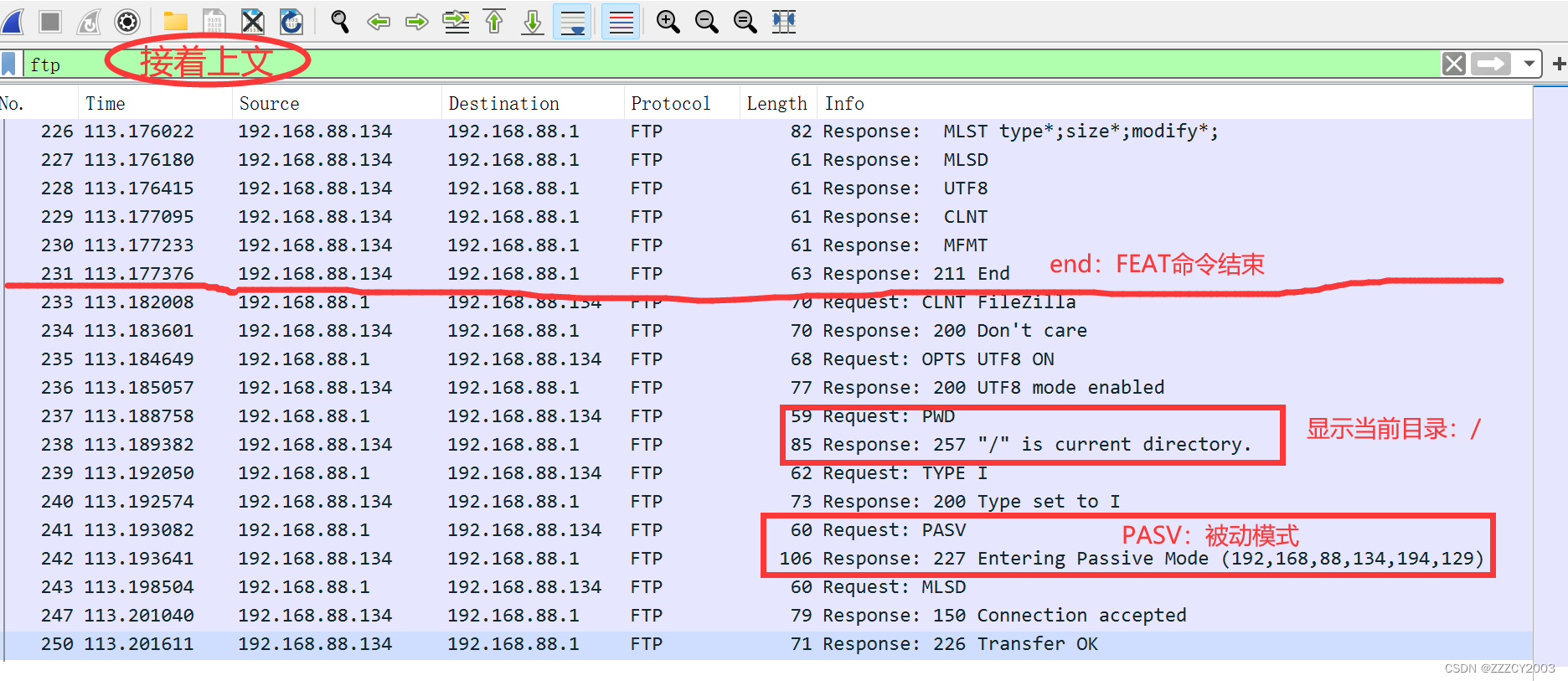Screen dimensions: 1568x681
Task: Clear the ftp display filter
Action: [x=1454, y=64]
